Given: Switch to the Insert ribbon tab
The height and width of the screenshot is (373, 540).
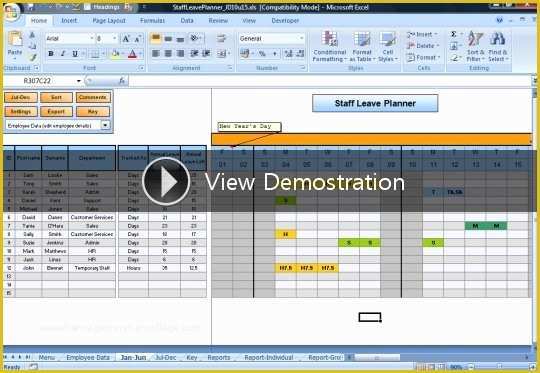Looking at the screenshot, I should pyautogui.click(x=69, y=21).
